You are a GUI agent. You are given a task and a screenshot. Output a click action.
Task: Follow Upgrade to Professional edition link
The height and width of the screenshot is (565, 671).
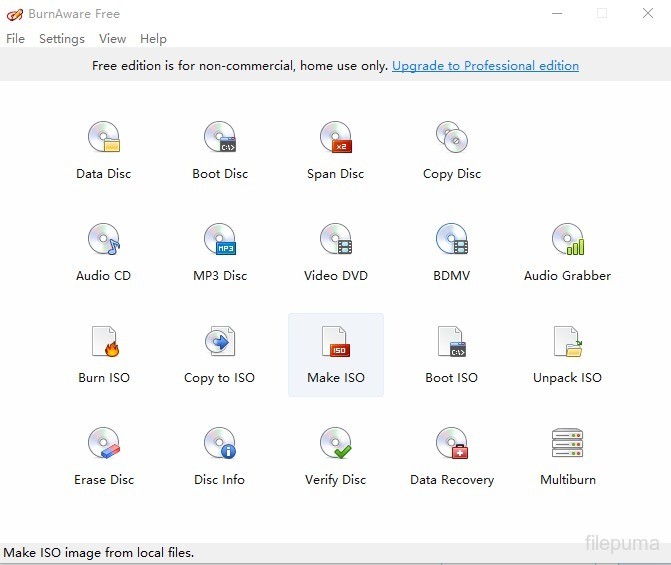485,65
